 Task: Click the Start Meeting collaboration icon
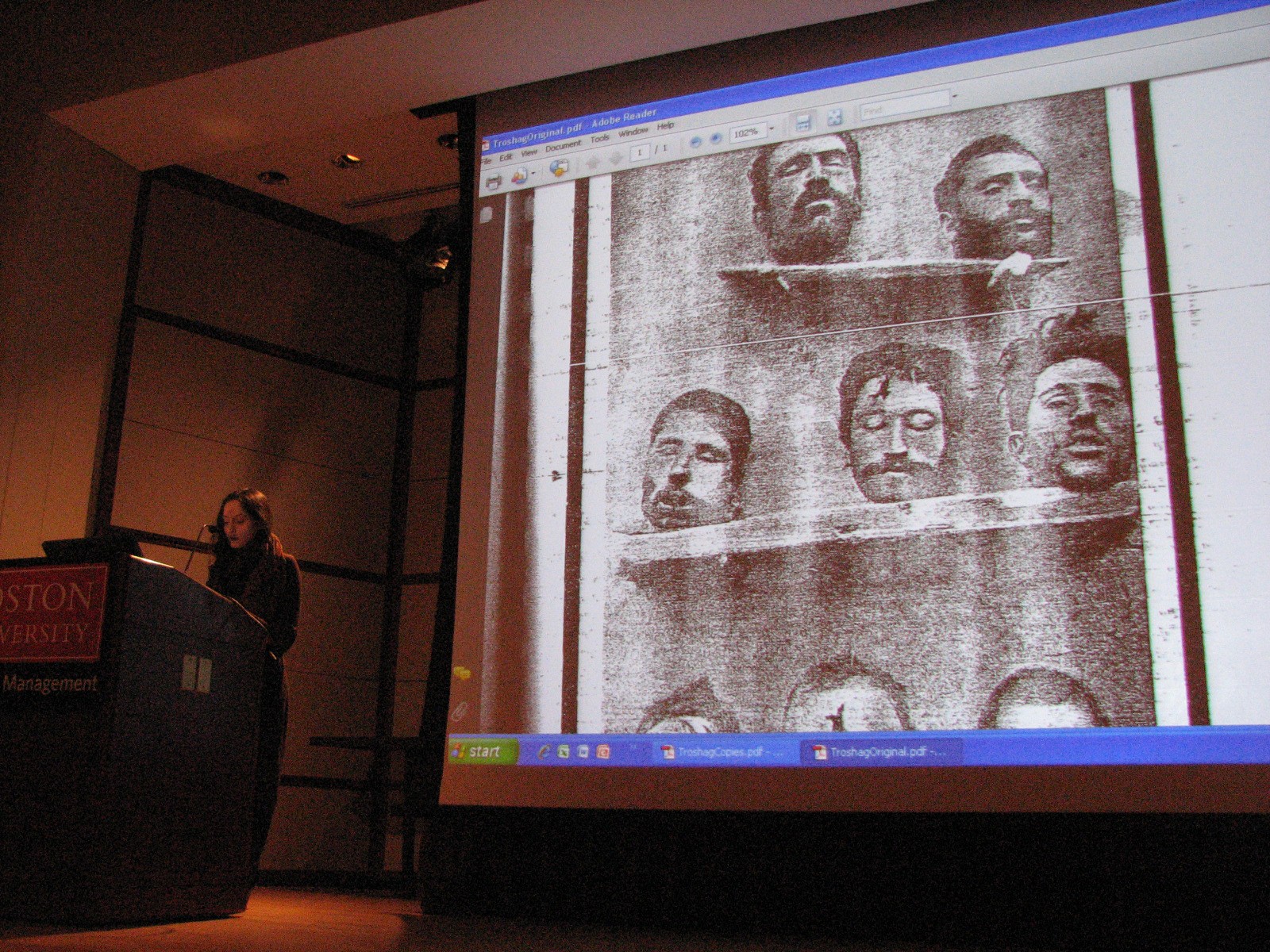[560, 167]
